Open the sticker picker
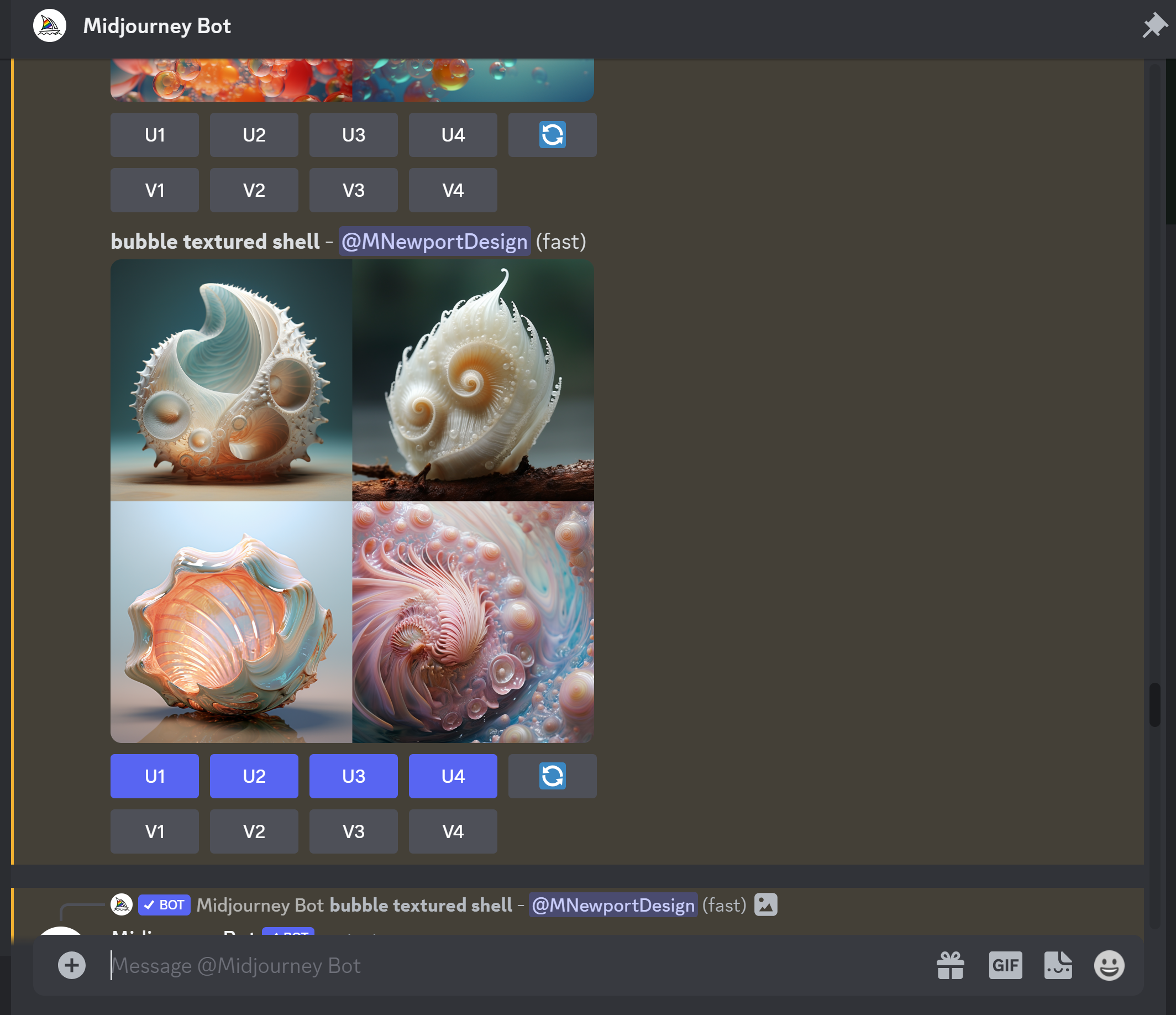This screenshot has height=1015, width=1176. (1057, 965)
